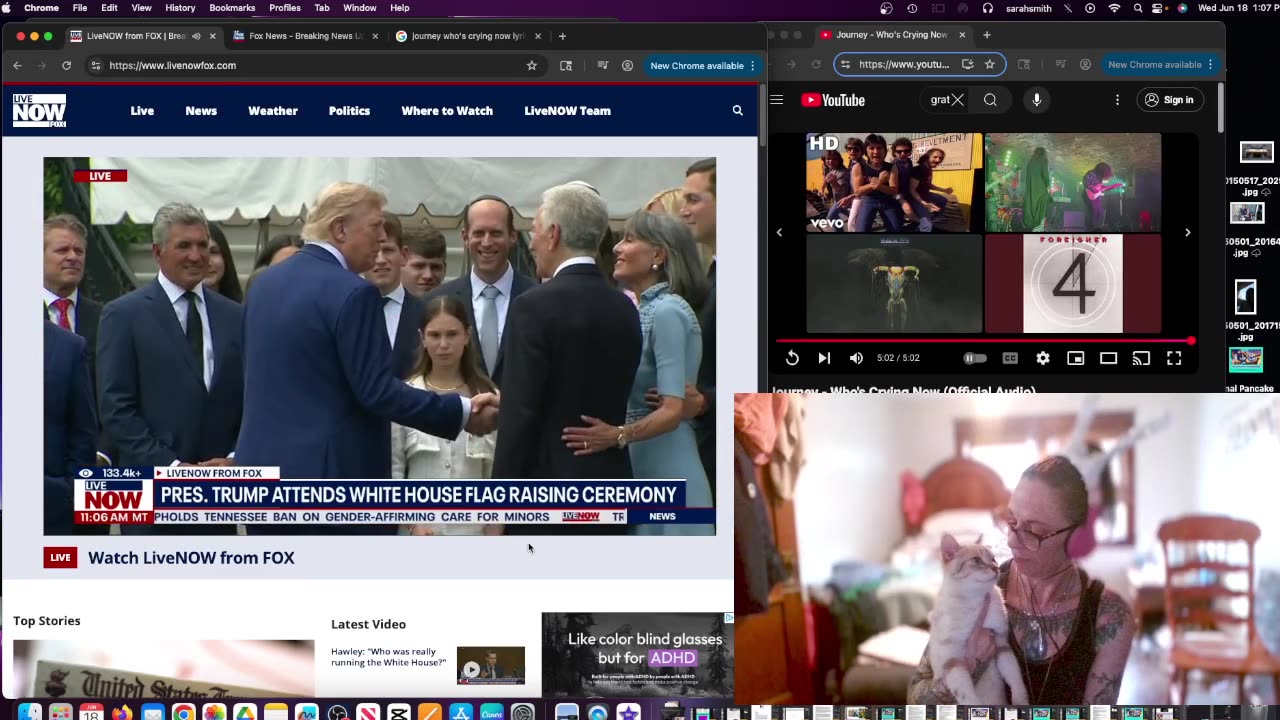
Task: Reload the LiveNOW page
Action: 66,65
